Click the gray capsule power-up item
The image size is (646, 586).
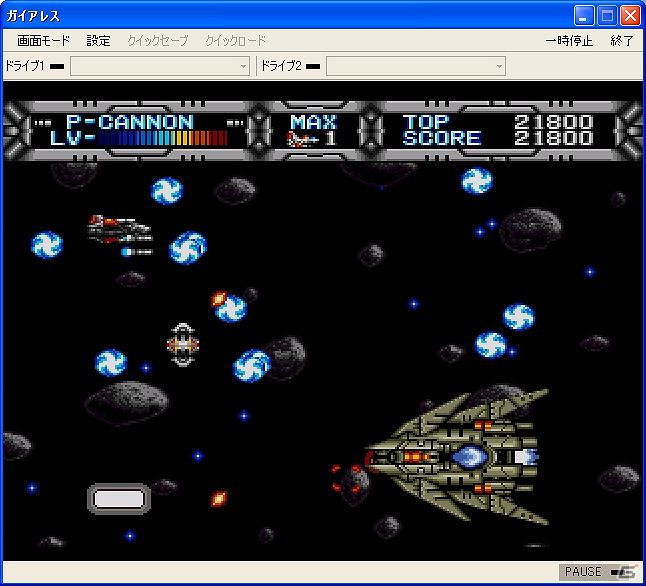tap(119, 499)
